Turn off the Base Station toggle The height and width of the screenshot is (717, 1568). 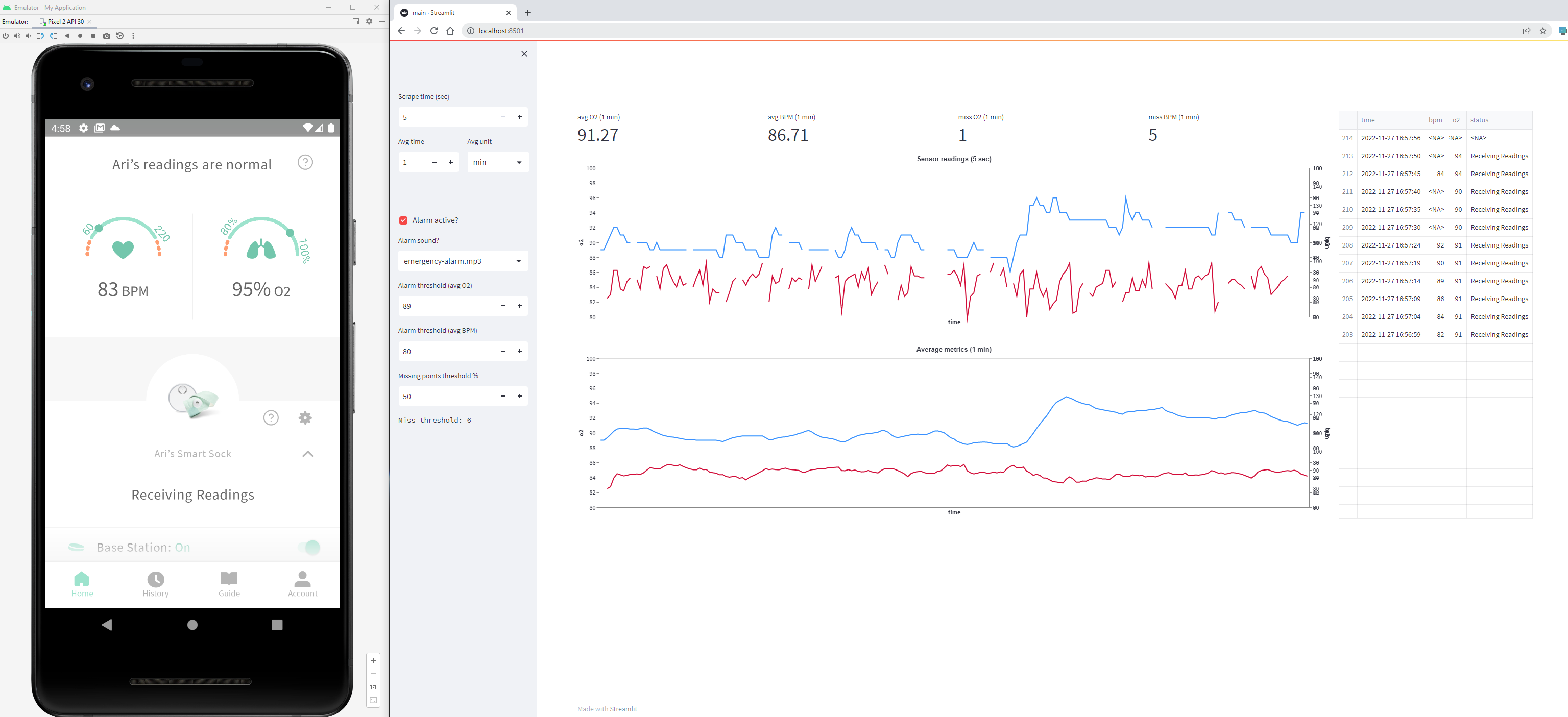(310, 548)
